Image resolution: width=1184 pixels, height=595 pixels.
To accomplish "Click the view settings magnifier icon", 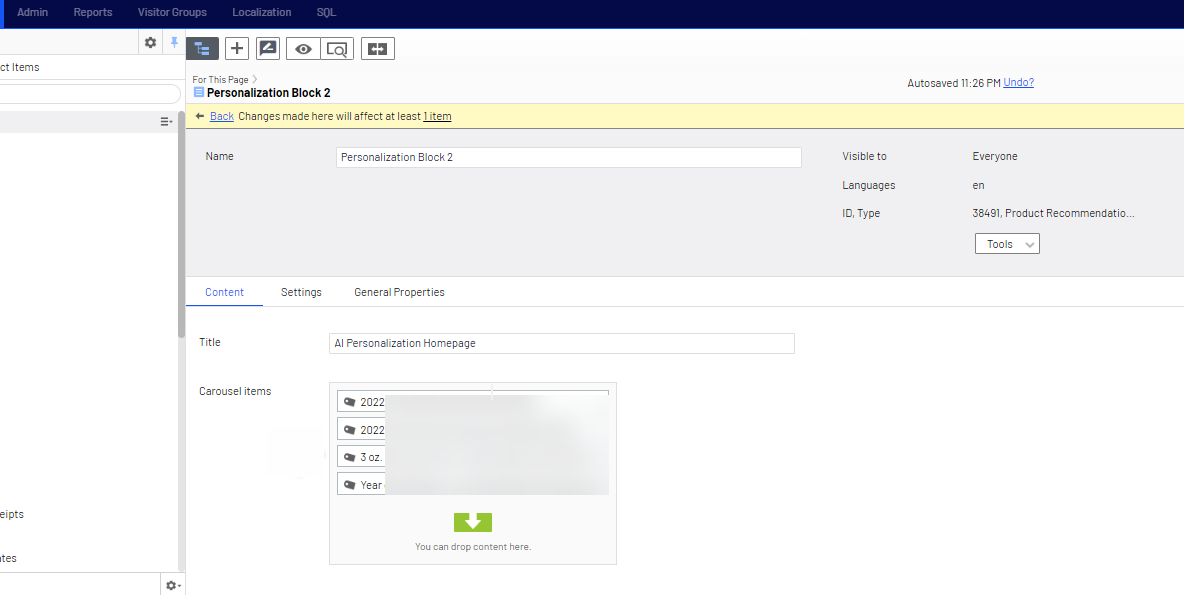I will click(x=337, y=48).
